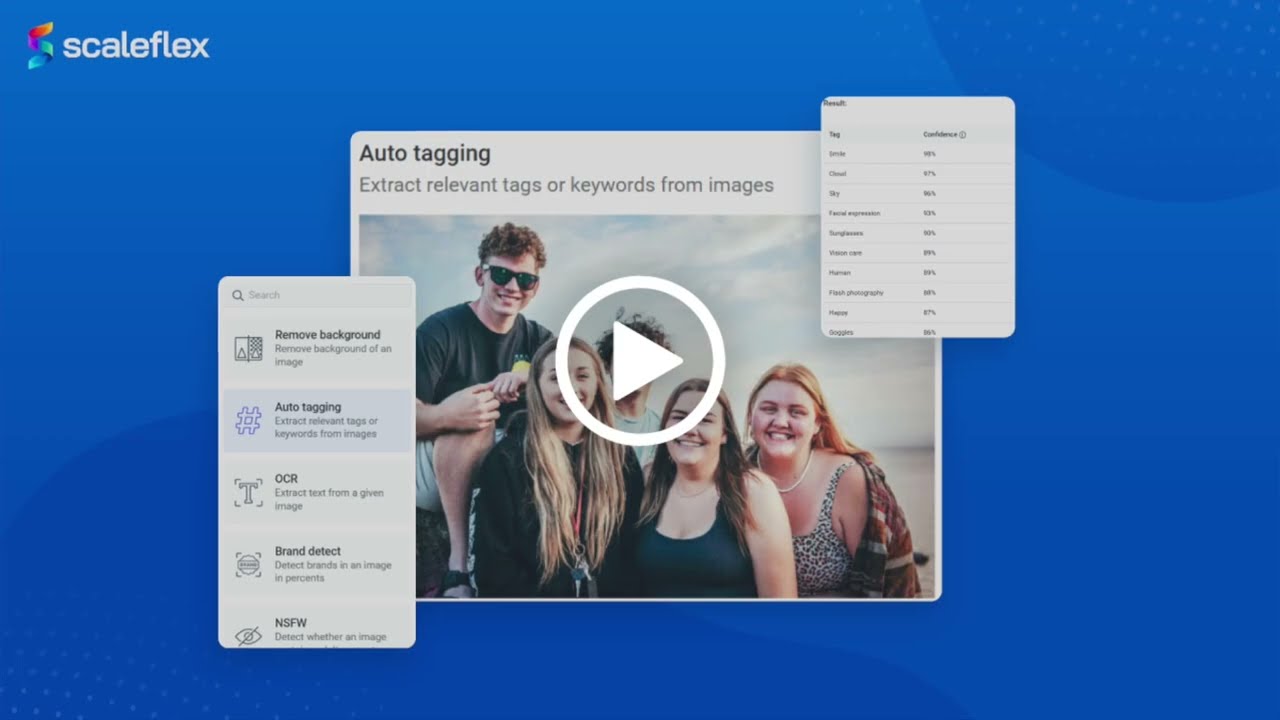Click the 'Extract text from a given image' description

[x=329, y=499]
